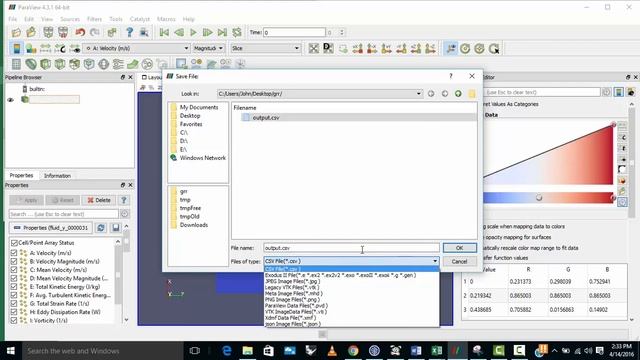Toggle the Loop animation icon

click(x=237, y=32)
